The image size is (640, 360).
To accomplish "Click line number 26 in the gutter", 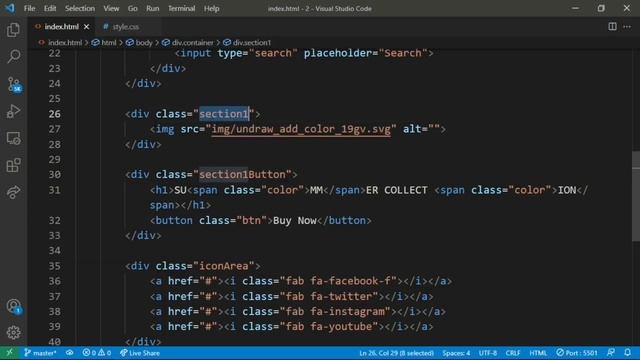I will click(54, 114).
